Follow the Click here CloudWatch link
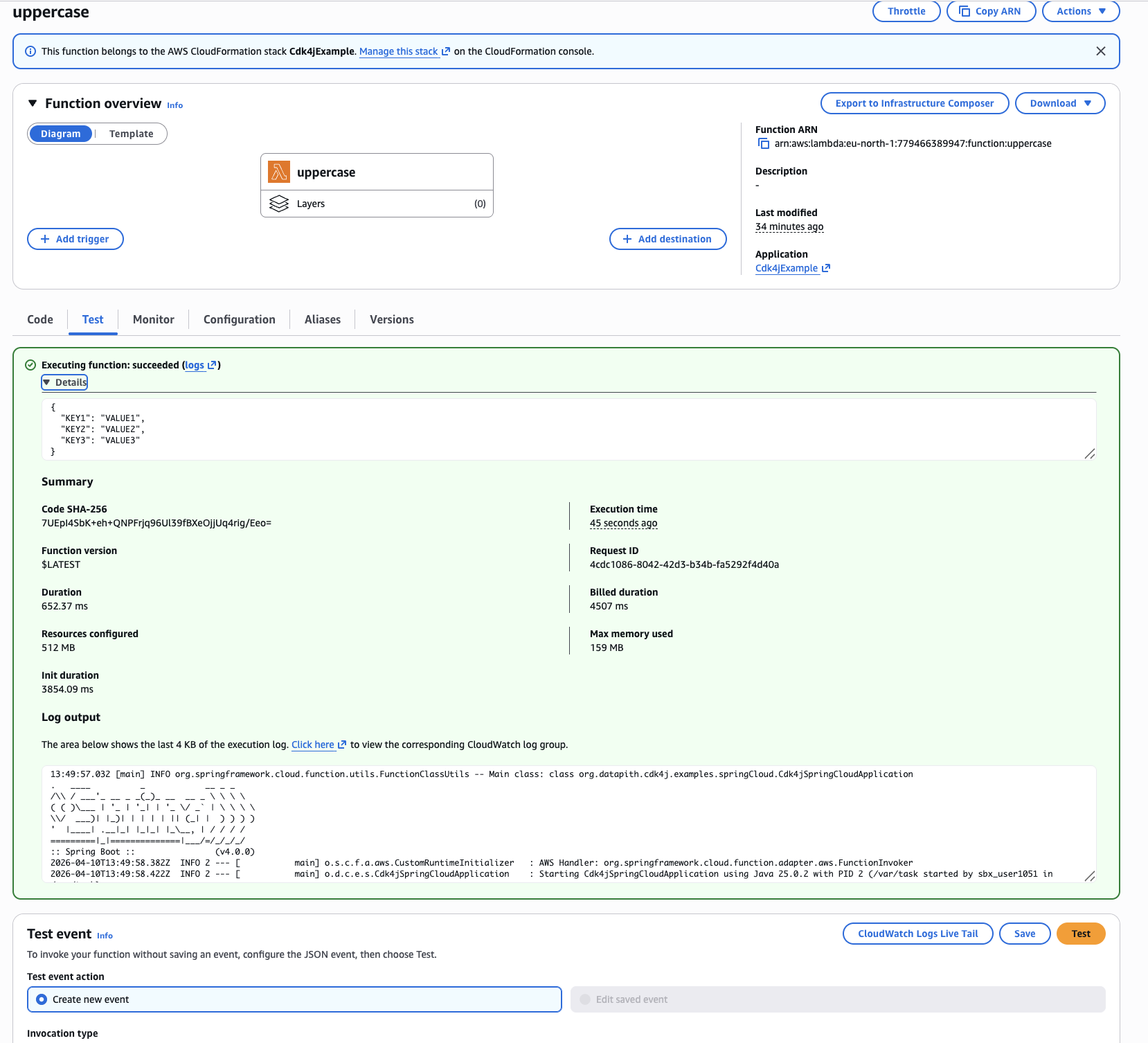The width and height of the screenshot is (1148, 1043). [x=313, y=745]
